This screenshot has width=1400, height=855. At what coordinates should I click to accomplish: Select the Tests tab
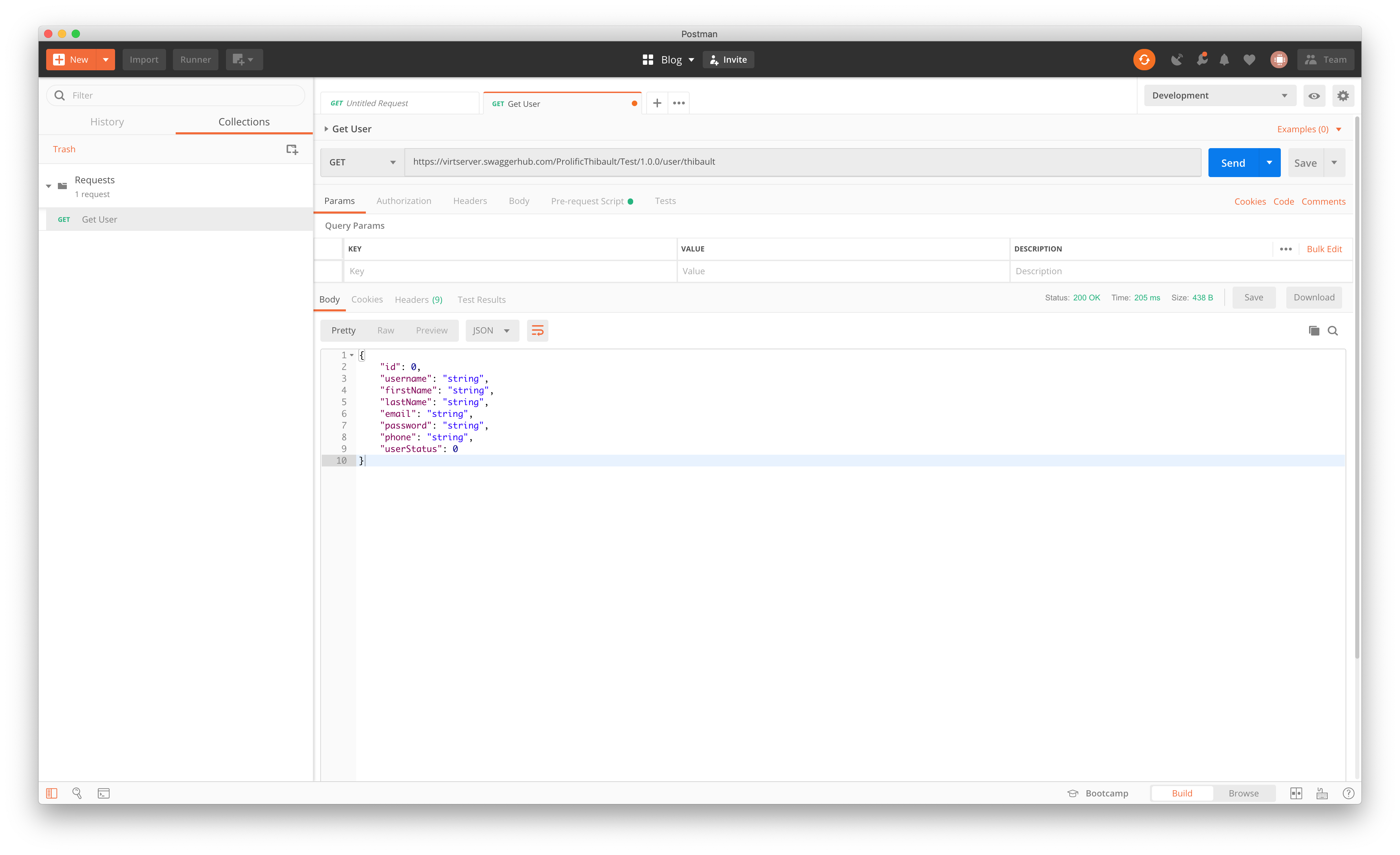665,200
